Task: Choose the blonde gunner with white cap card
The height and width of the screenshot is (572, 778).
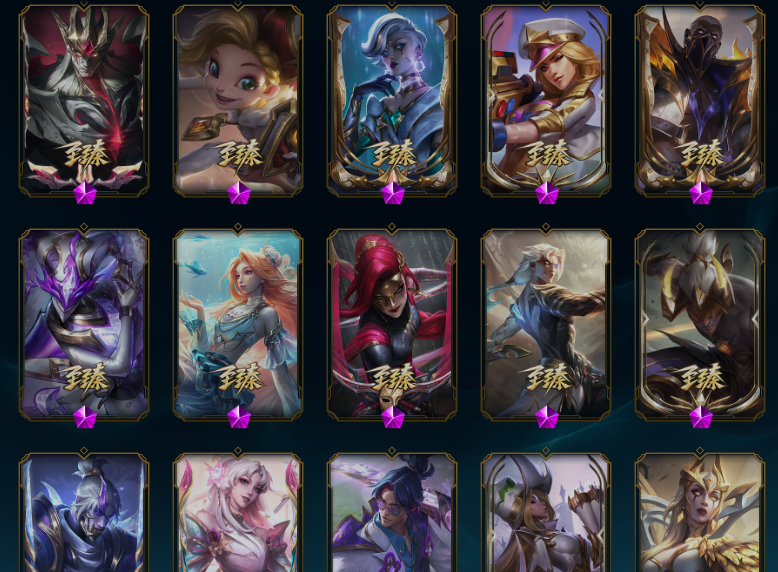Action: [546, 101]
